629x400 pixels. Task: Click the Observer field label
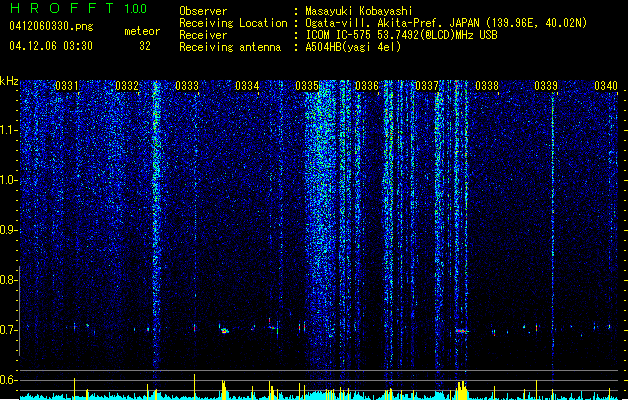click(203, 11)
